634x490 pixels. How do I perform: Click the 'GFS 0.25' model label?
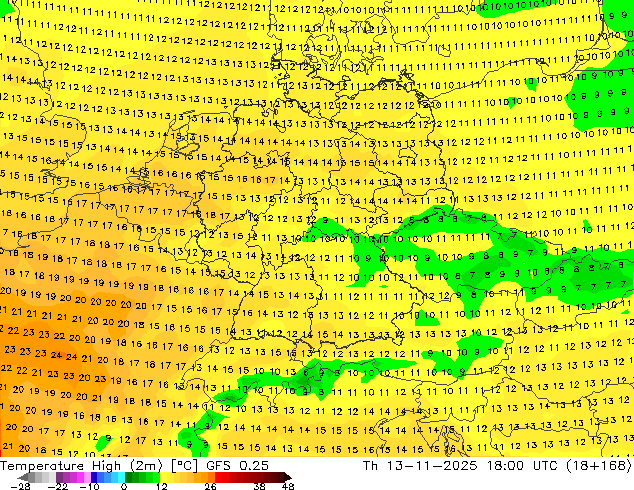click(x=237, y=466)
